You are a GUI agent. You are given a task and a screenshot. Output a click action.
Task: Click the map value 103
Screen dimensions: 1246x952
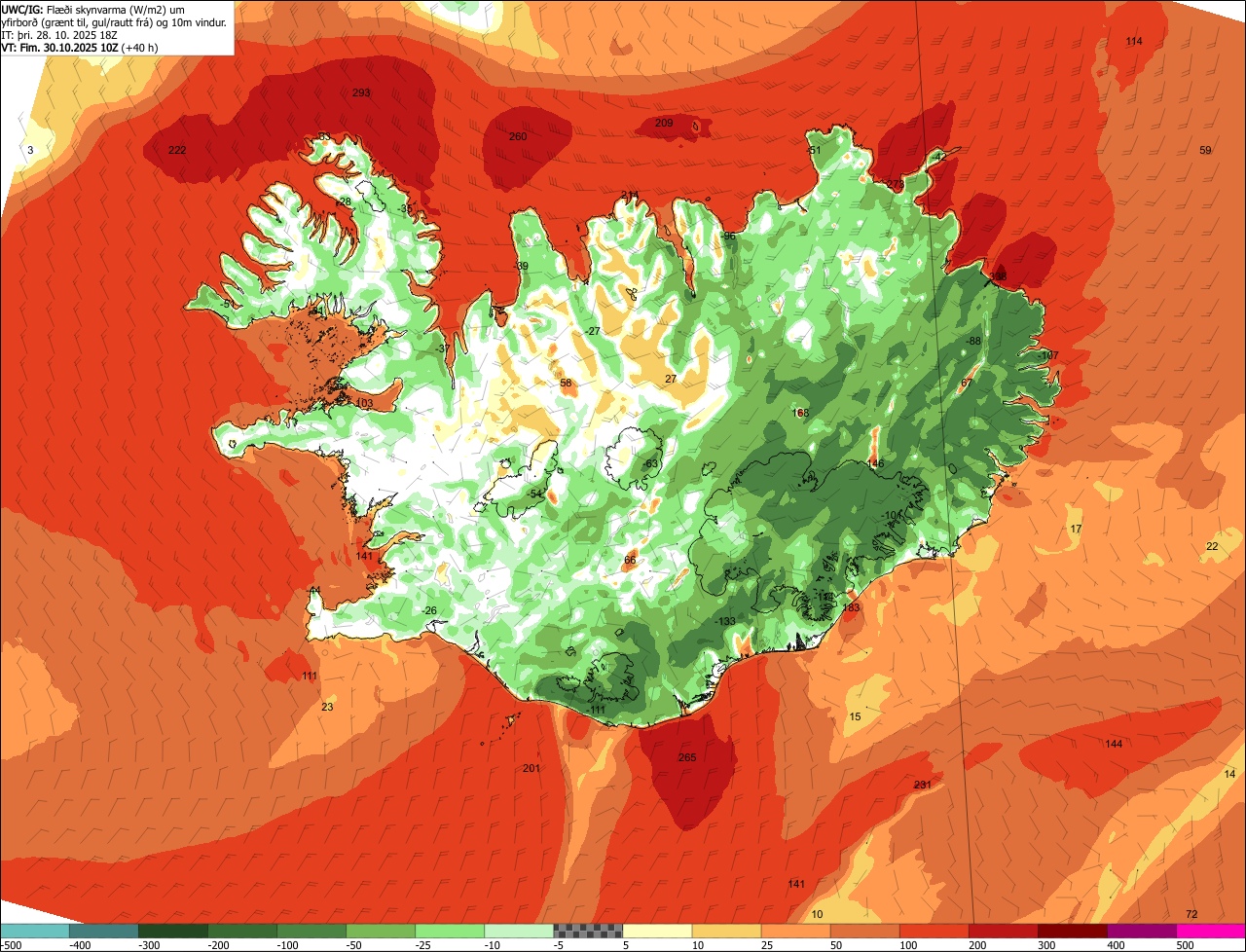coord(364,403)
